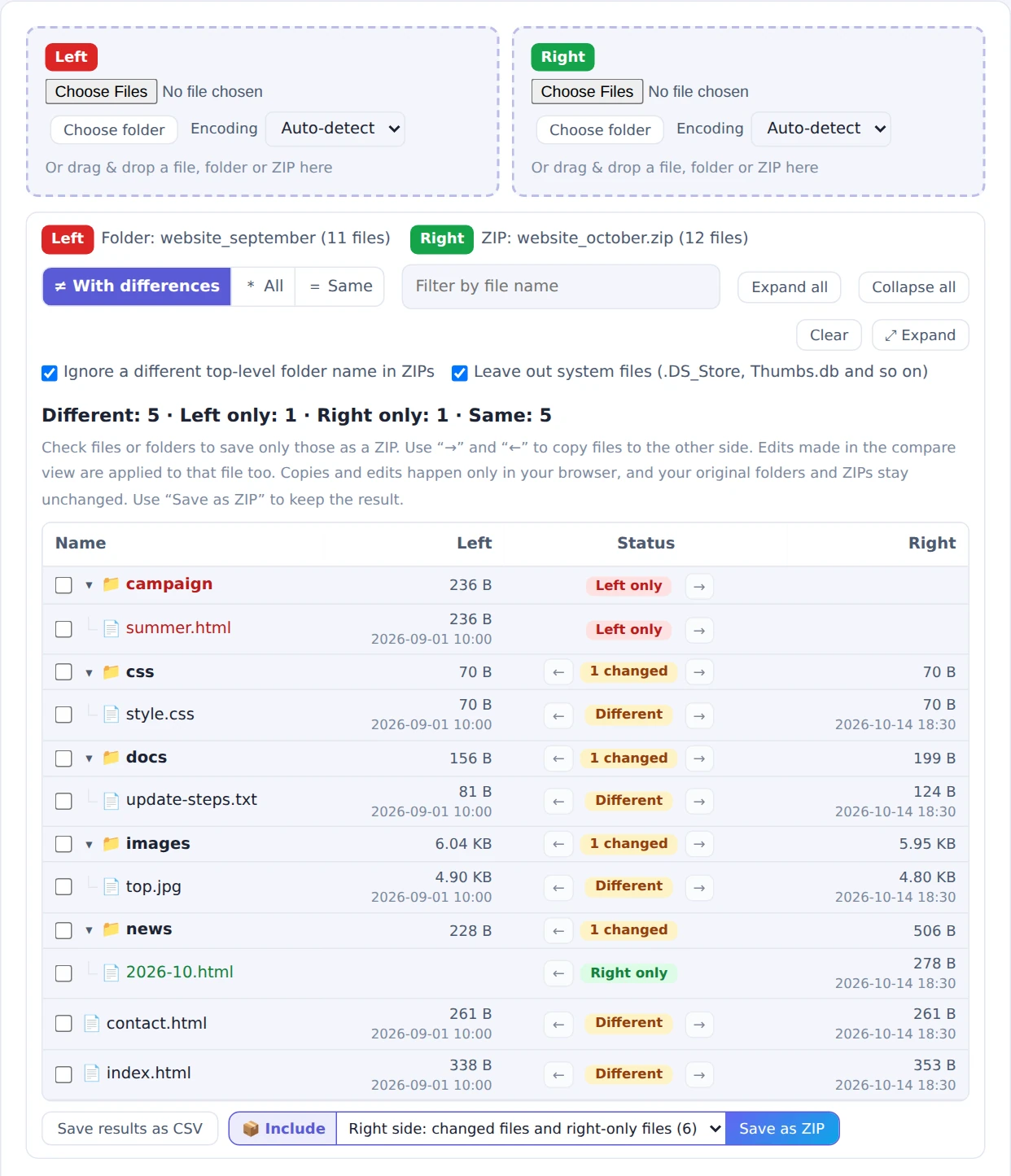Copy css folder to the right
Image resolution: width=1011 pixels, height=1176 pixels.
click(699, 672)
